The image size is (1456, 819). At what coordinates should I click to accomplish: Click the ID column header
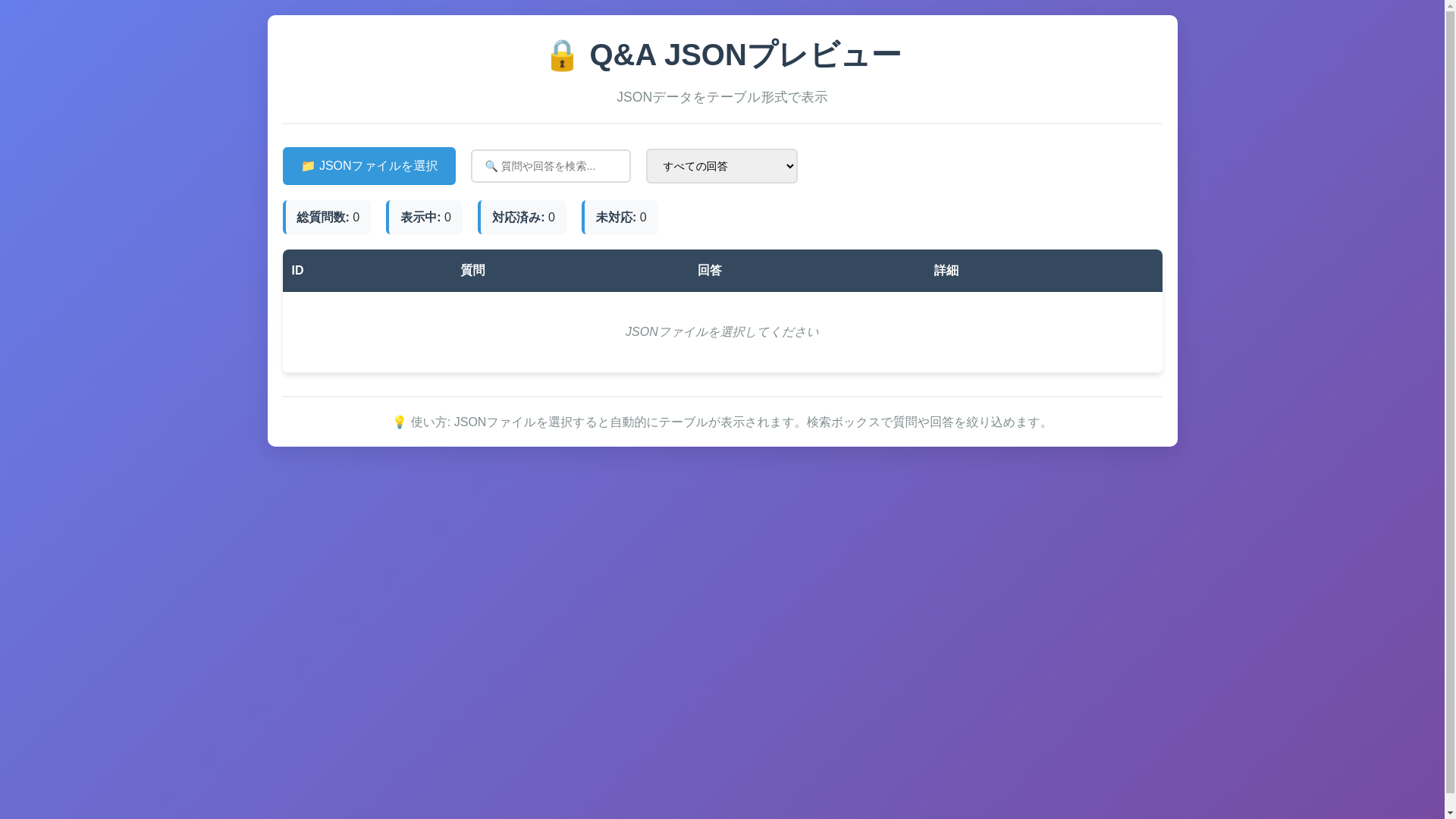pyautogui.click(x=367, y=271)
